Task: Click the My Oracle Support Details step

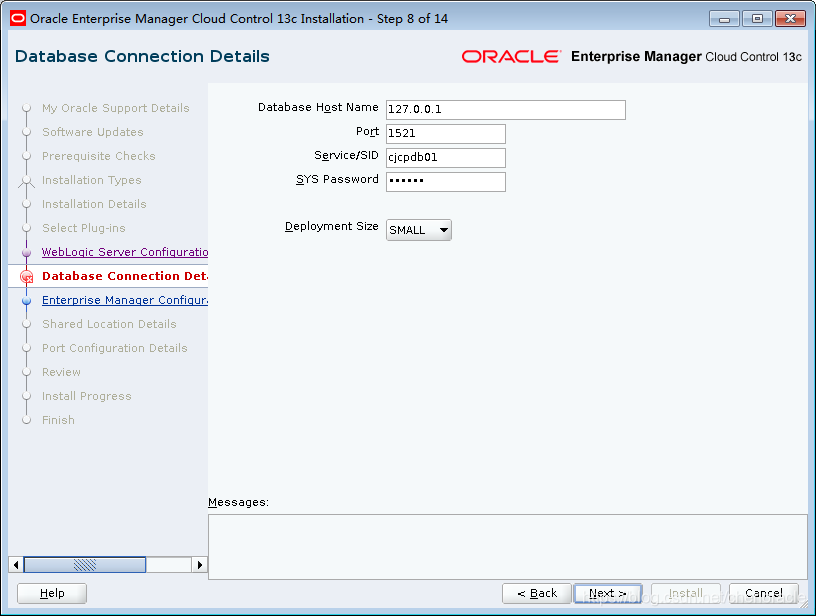Action: (x=116, y=108)
